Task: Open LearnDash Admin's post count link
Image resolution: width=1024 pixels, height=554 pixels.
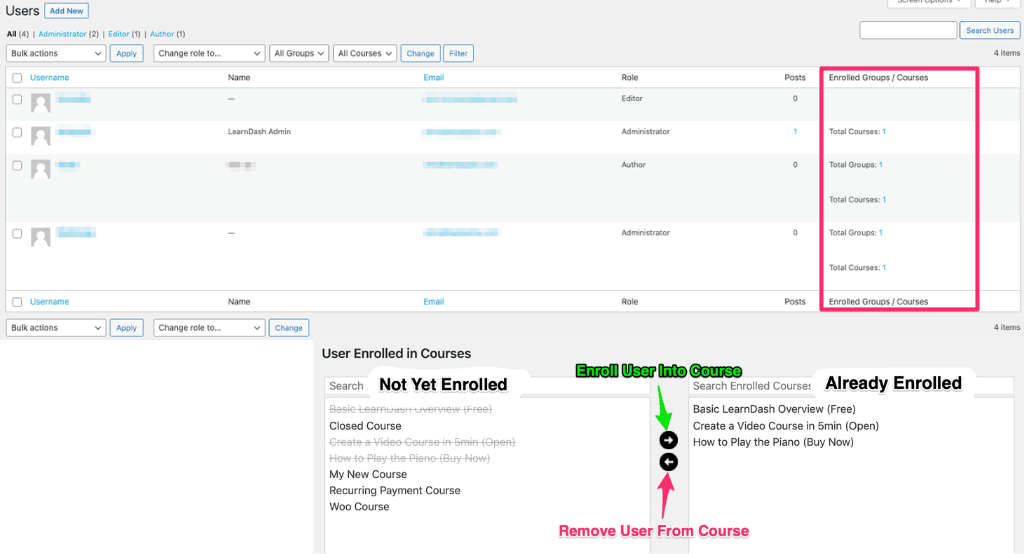Action: point(795,132)
